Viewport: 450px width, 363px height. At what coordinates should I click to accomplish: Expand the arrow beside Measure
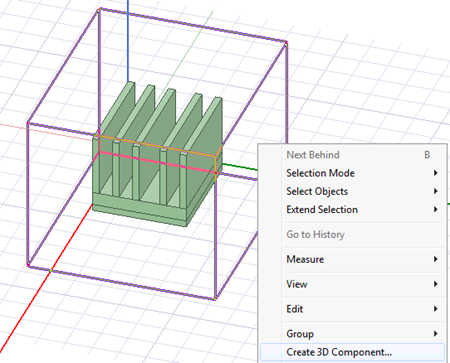pos(436,259)
